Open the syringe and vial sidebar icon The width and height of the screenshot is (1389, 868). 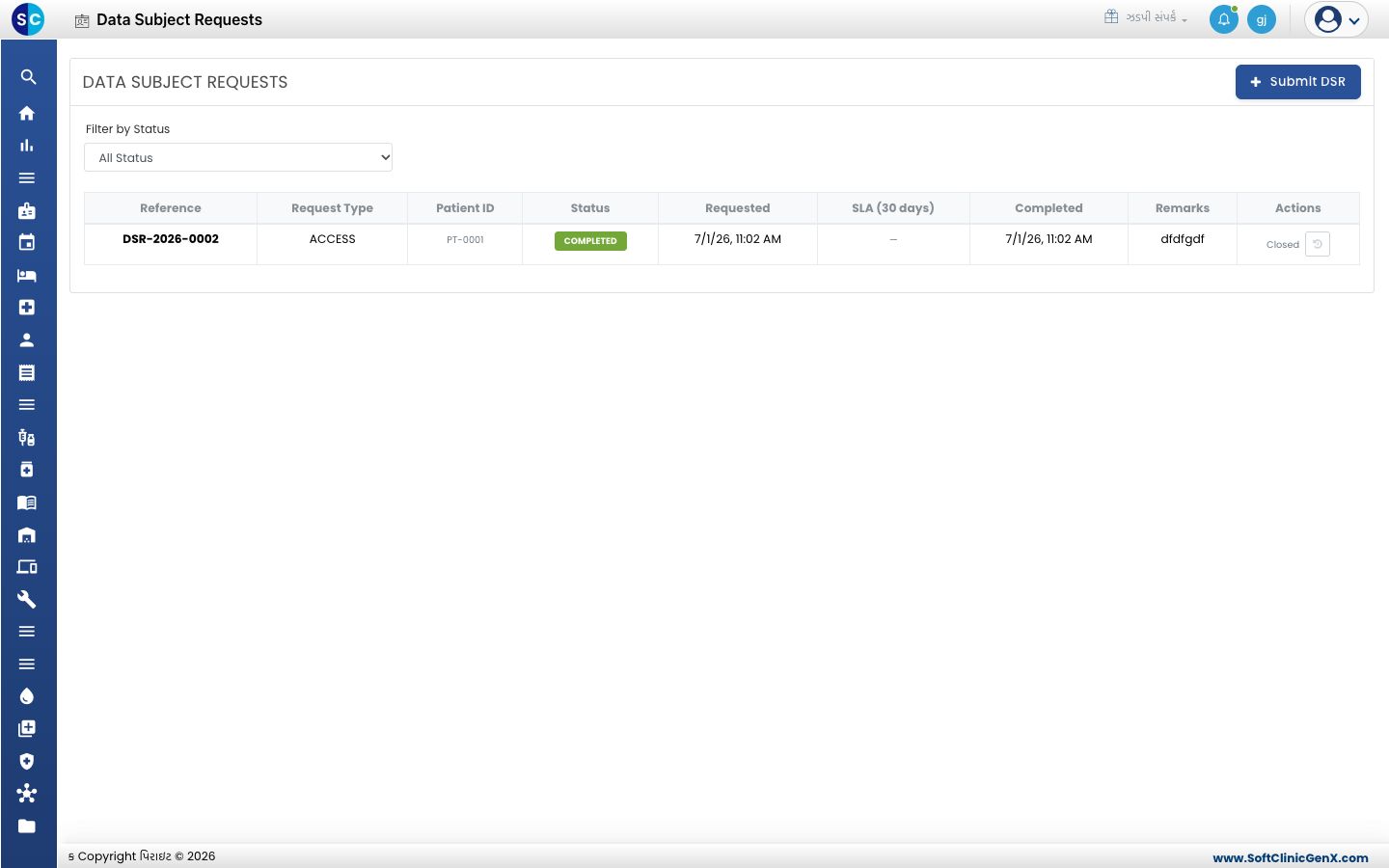click(27, 437)
